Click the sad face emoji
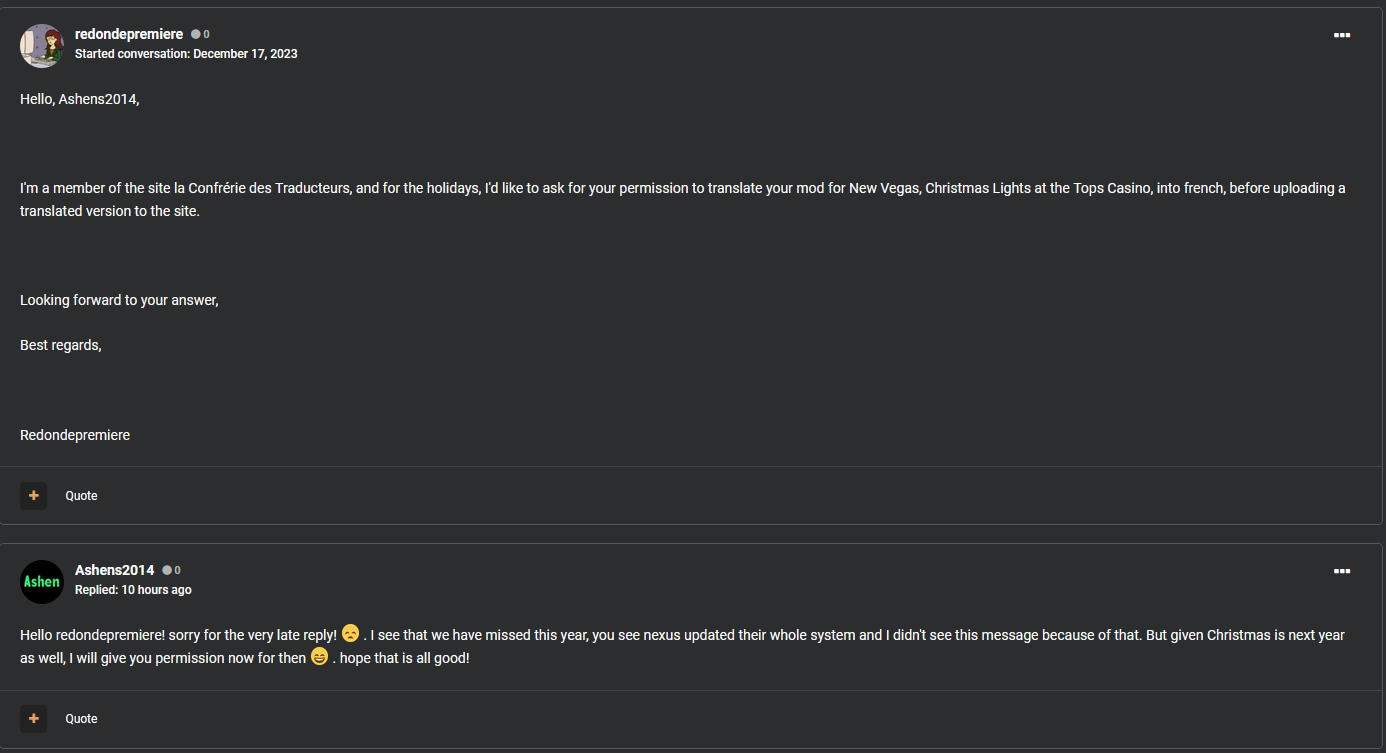 [x=350, y=634]
